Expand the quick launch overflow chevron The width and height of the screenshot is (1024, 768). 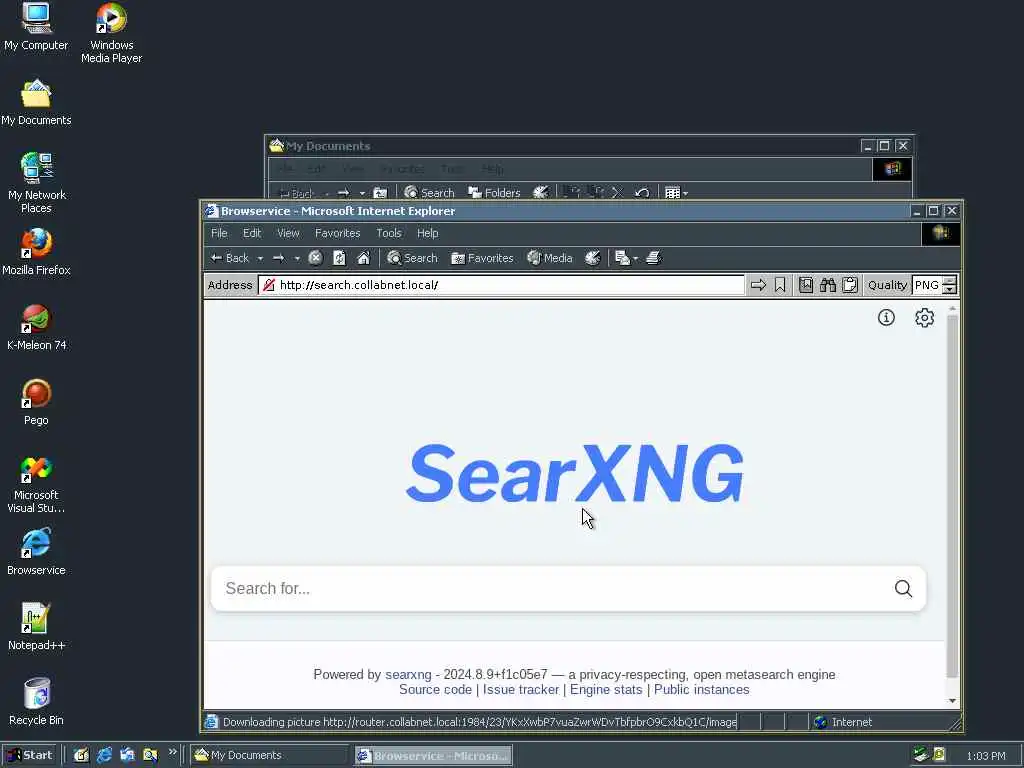click(172, 752)
